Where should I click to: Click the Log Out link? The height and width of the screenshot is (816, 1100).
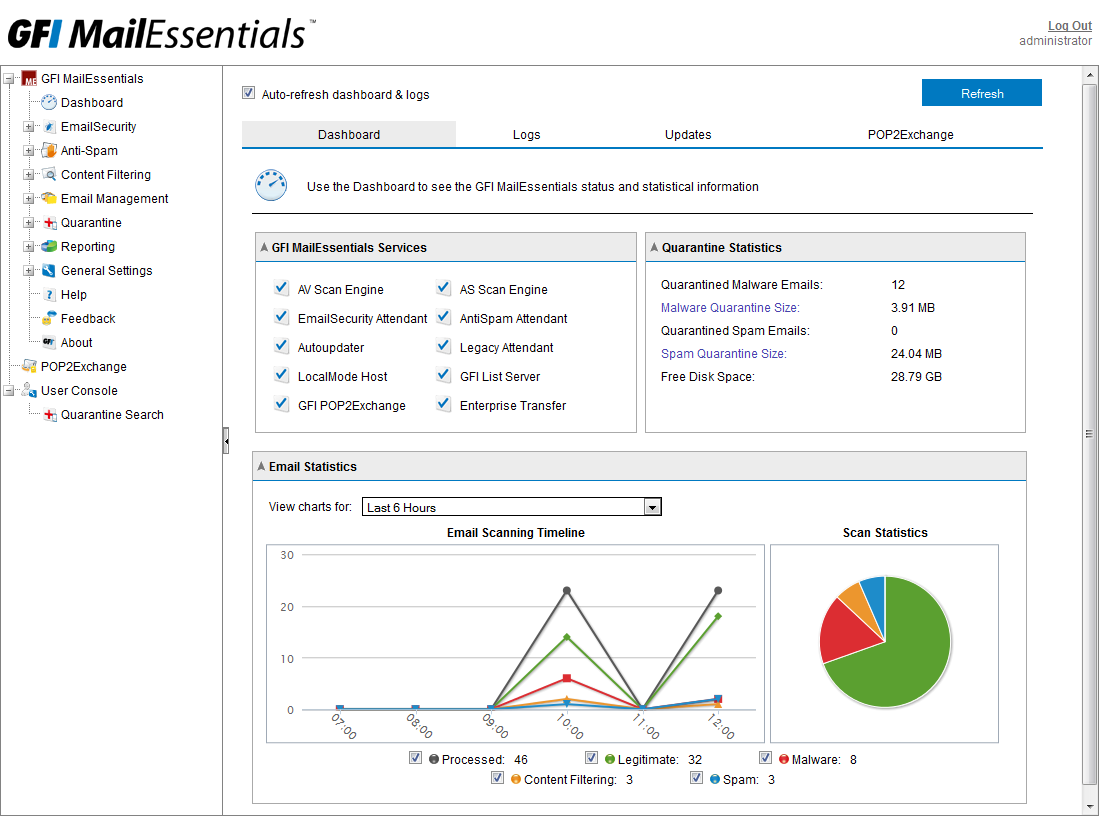click(1069, 26)
